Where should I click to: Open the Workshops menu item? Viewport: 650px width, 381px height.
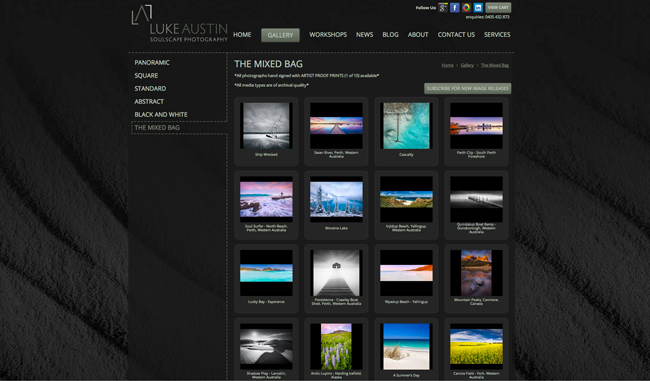point(328,35)
